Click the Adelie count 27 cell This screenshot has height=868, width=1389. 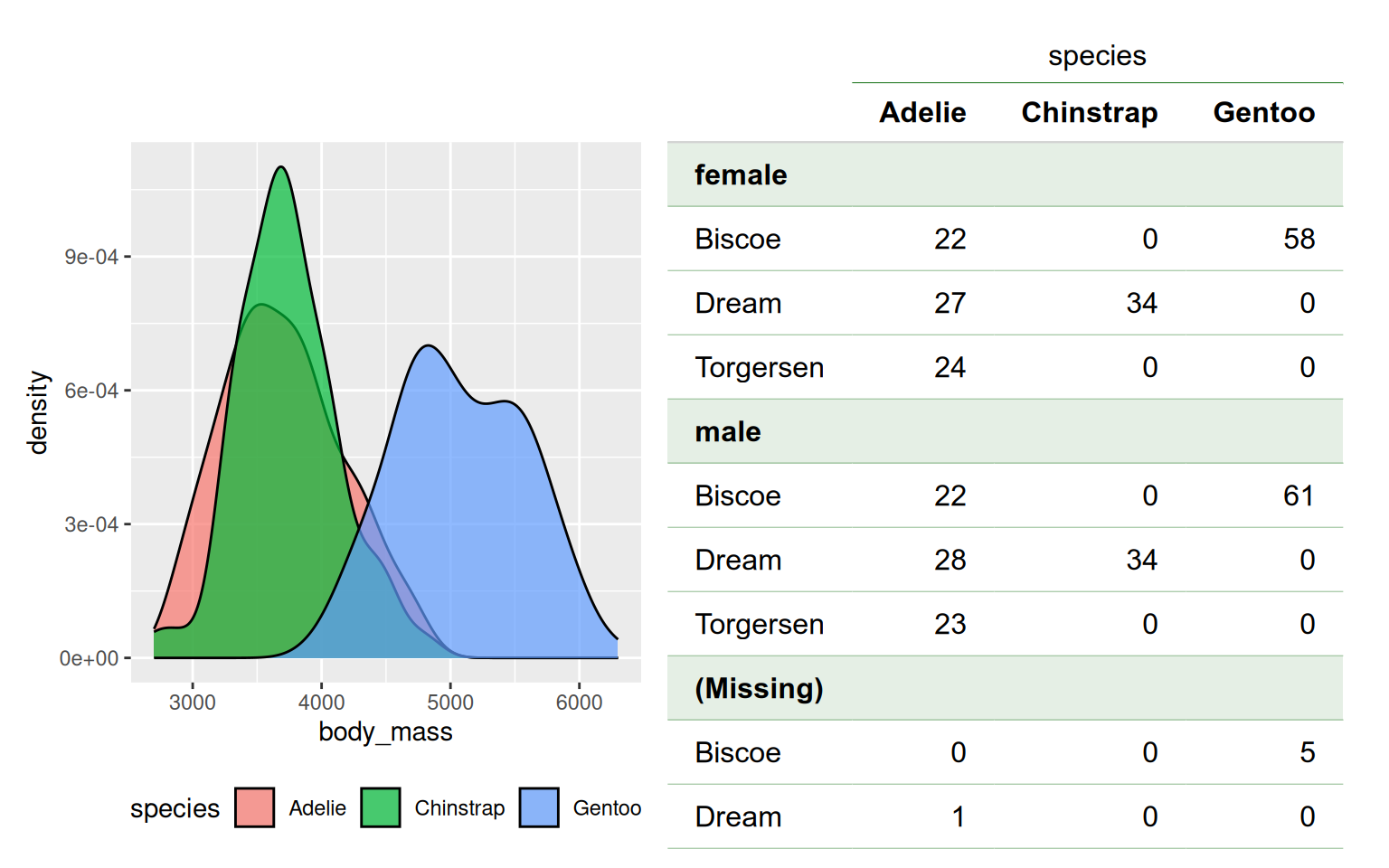pyautogui.click(x=950, y=304)
